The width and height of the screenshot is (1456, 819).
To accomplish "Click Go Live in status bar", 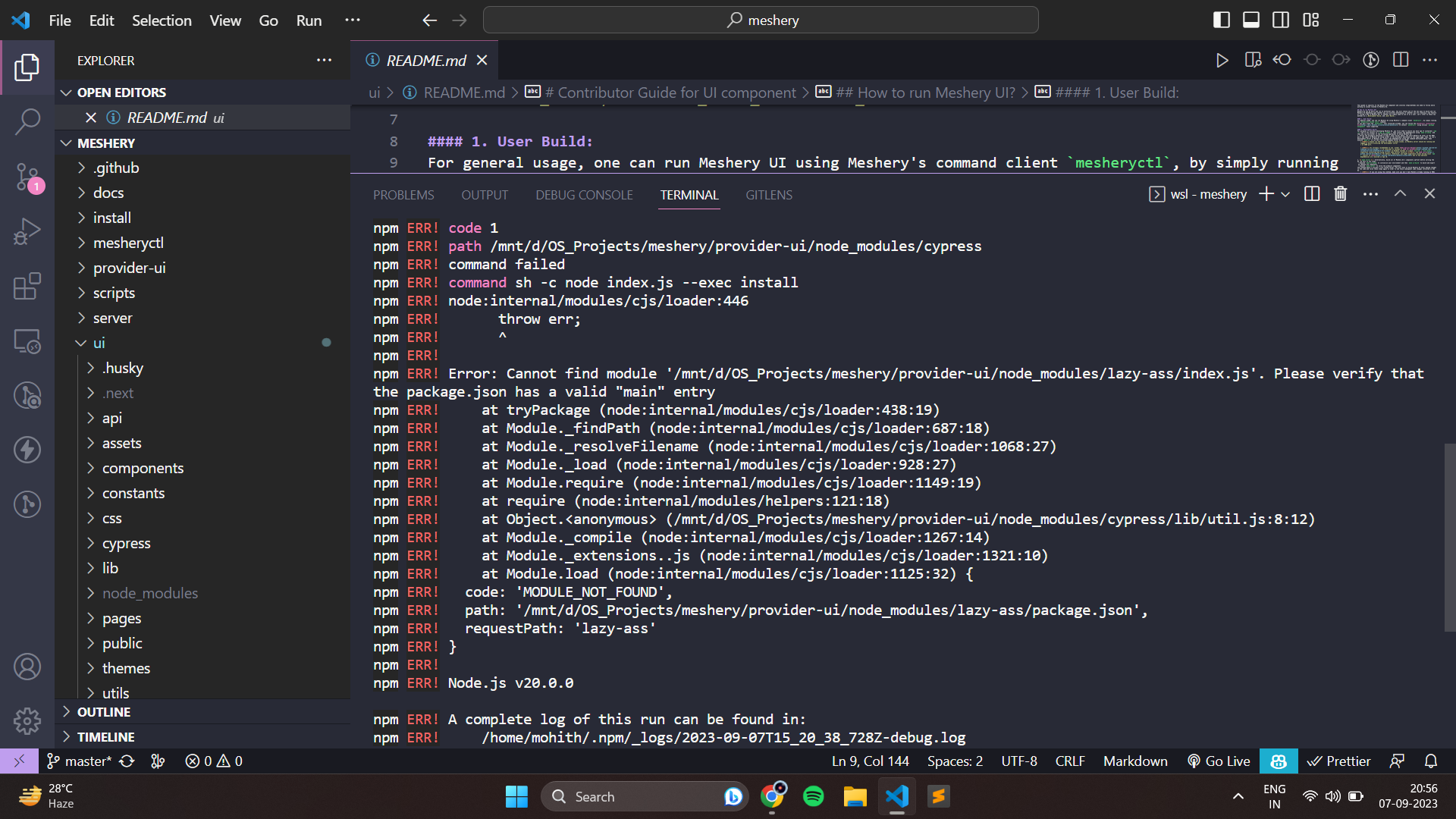I will 1218,761.
